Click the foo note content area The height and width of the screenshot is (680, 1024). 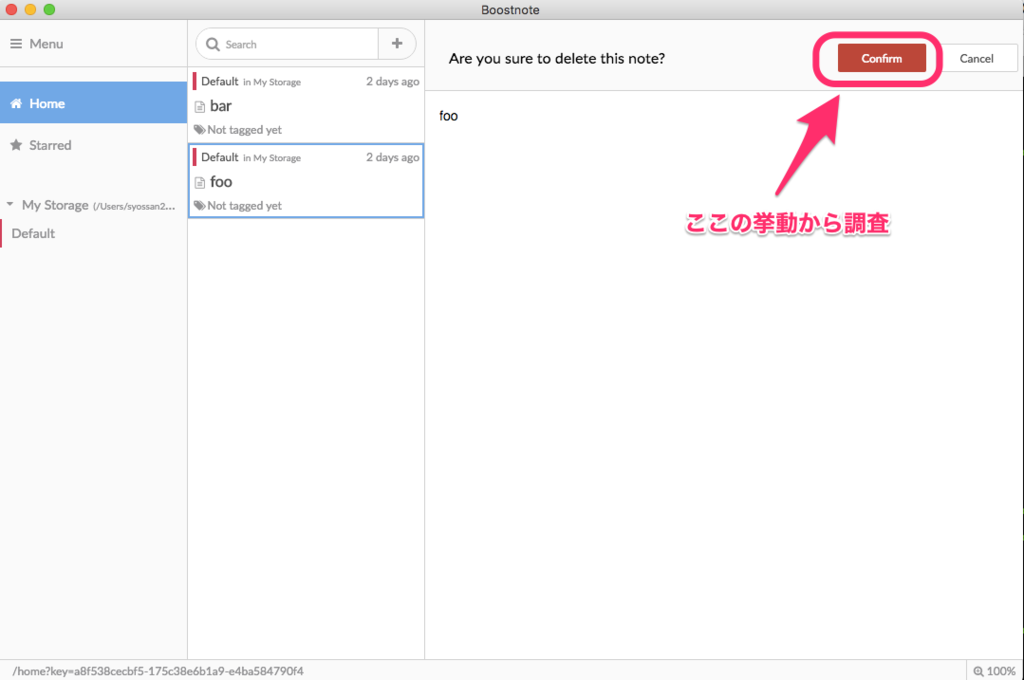pos(724,376)
